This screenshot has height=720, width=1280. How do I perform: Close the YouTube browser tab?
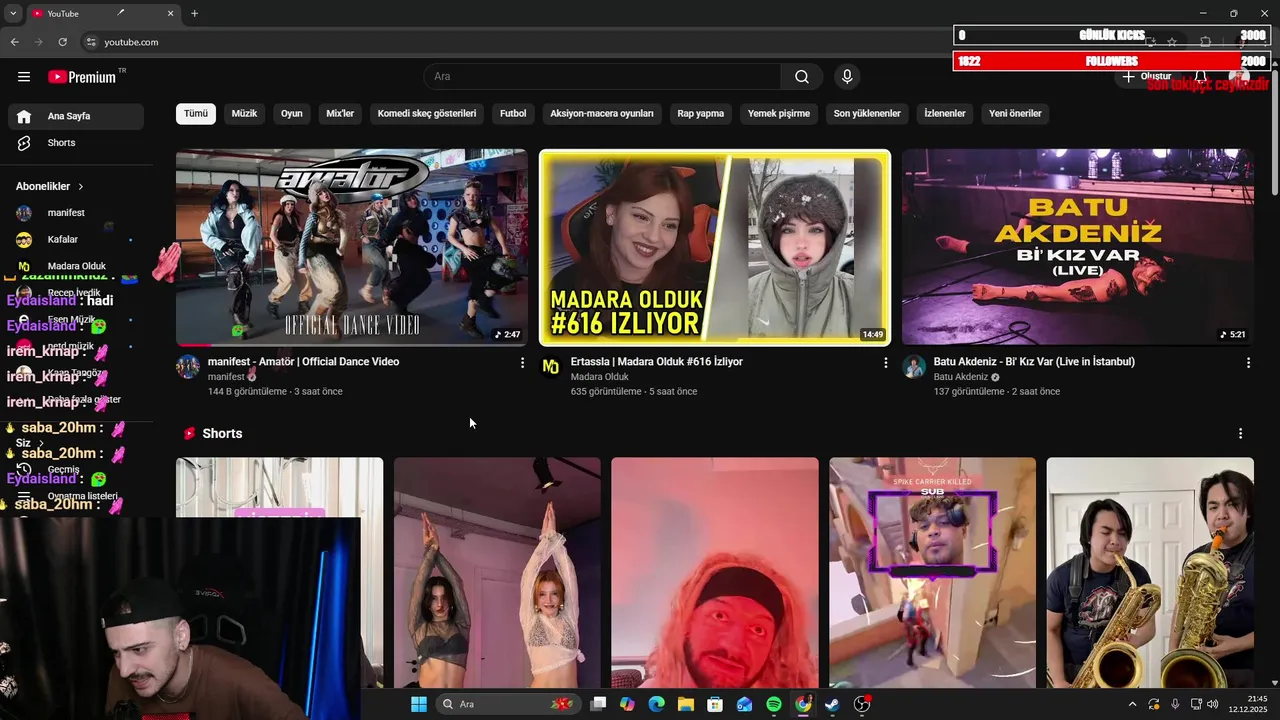pyautogui.click(x=170, y=14)
